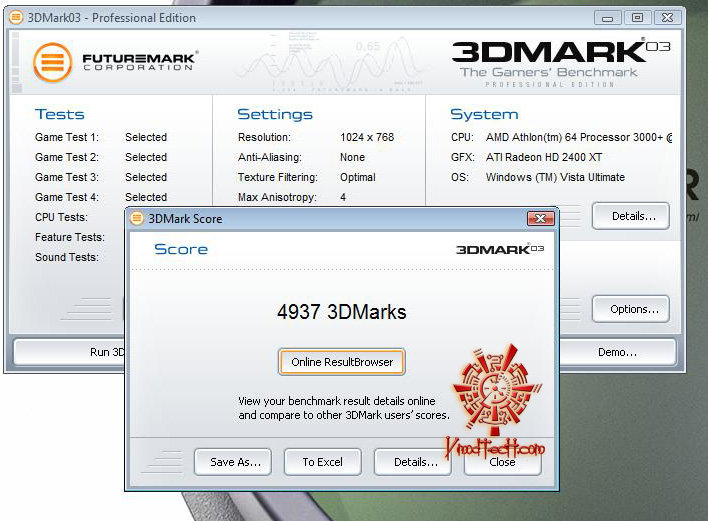Click the 'Game Test 2:' label
The height and width of the screenshot is (521, 708).
pyautogui.click(x=67, y=157)
